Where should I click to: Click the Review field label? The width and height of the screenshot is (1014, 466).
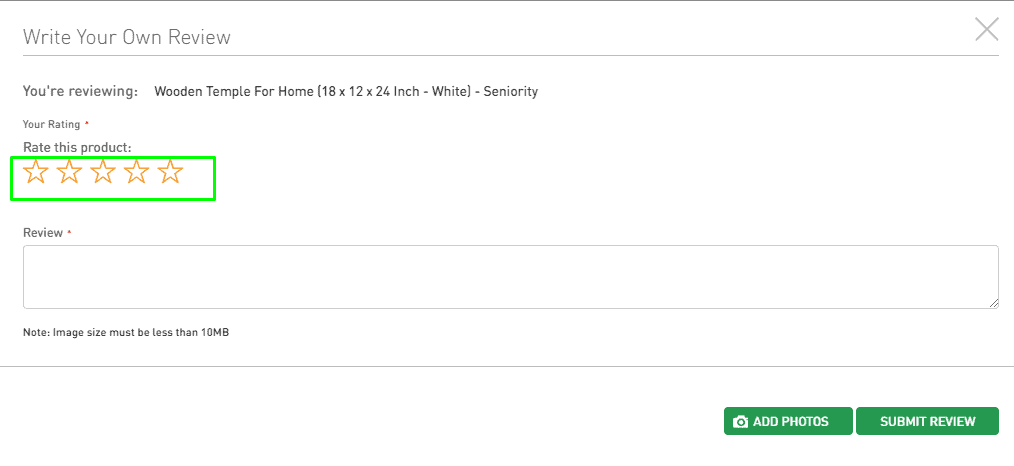pos(43,233)
